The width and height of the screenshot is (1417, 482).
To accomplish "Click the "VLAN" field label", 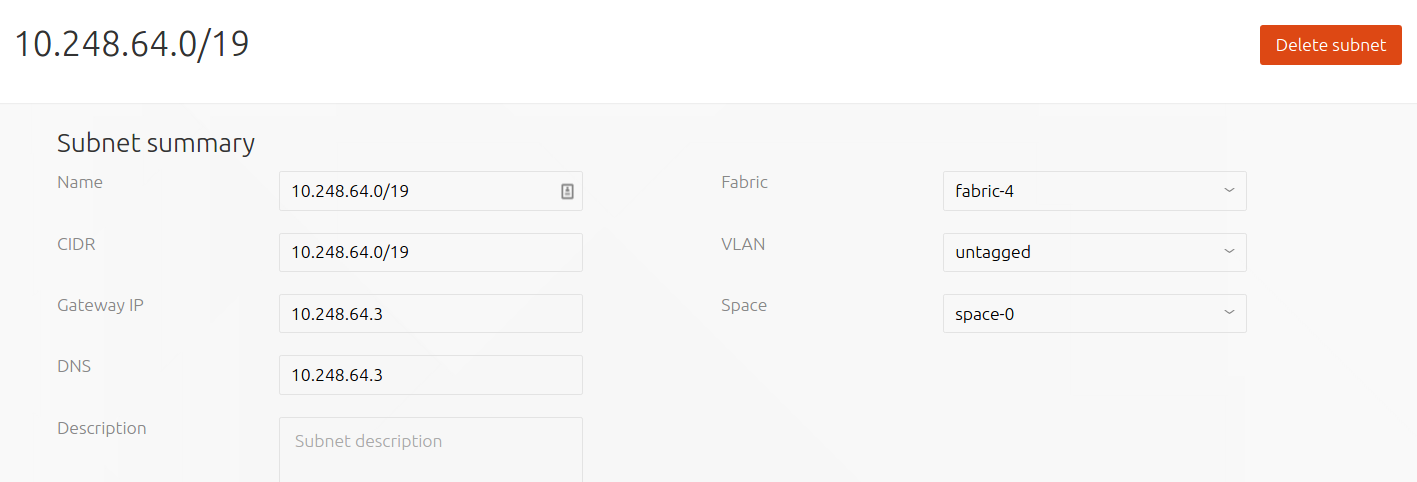I will (x=743, y=244).
